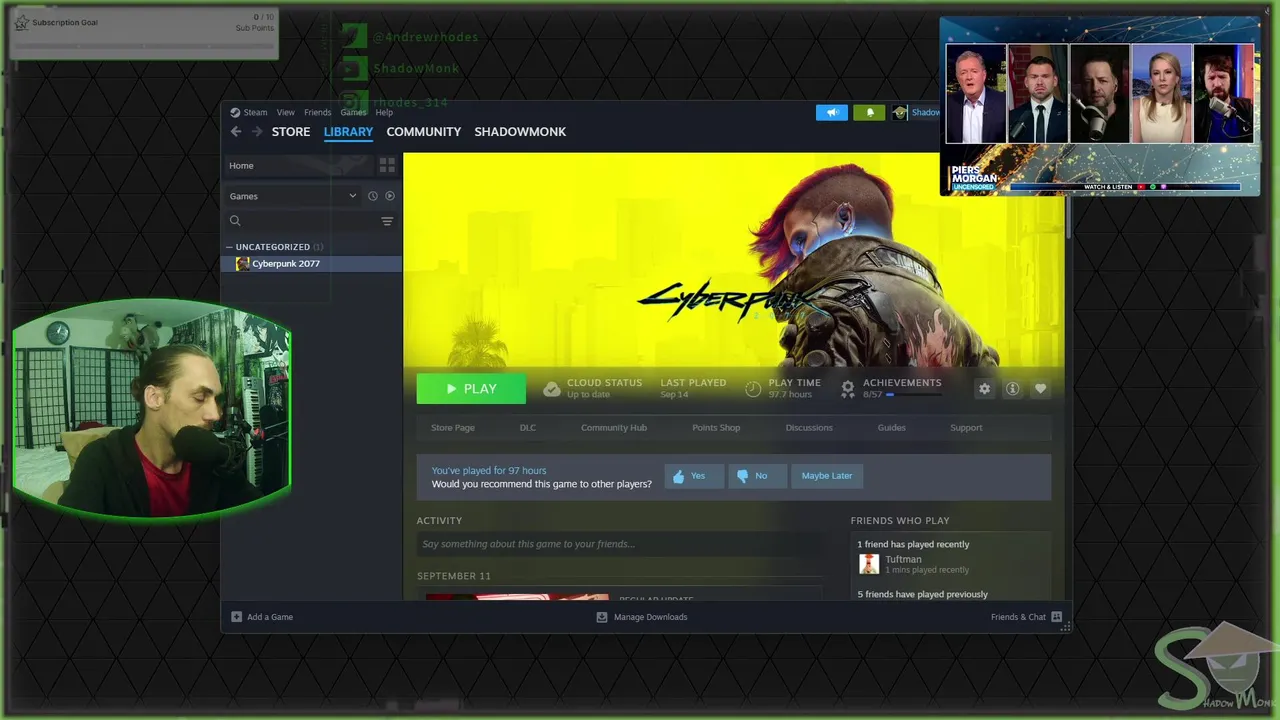
Task: Switch to the STORE tab
Action: pos(291,132)
